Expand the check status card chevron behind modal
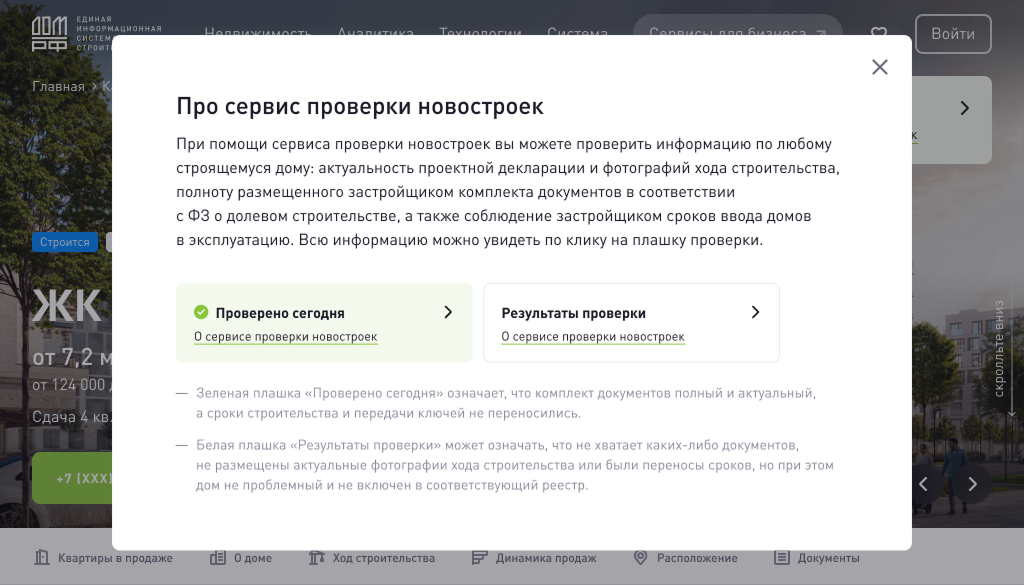1024x585 pixels. tap(965, 108)
